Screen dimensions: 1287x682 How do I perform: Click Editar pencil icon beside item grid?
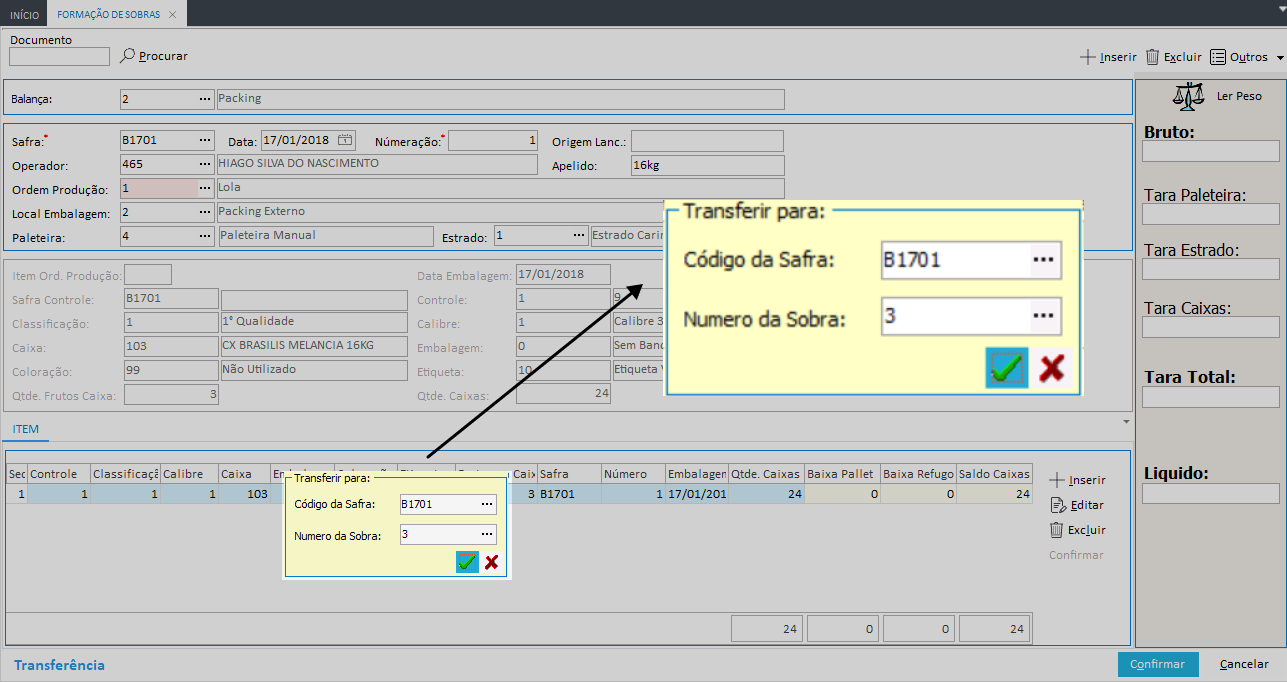pyautogui.click(x=1057, y=505)
